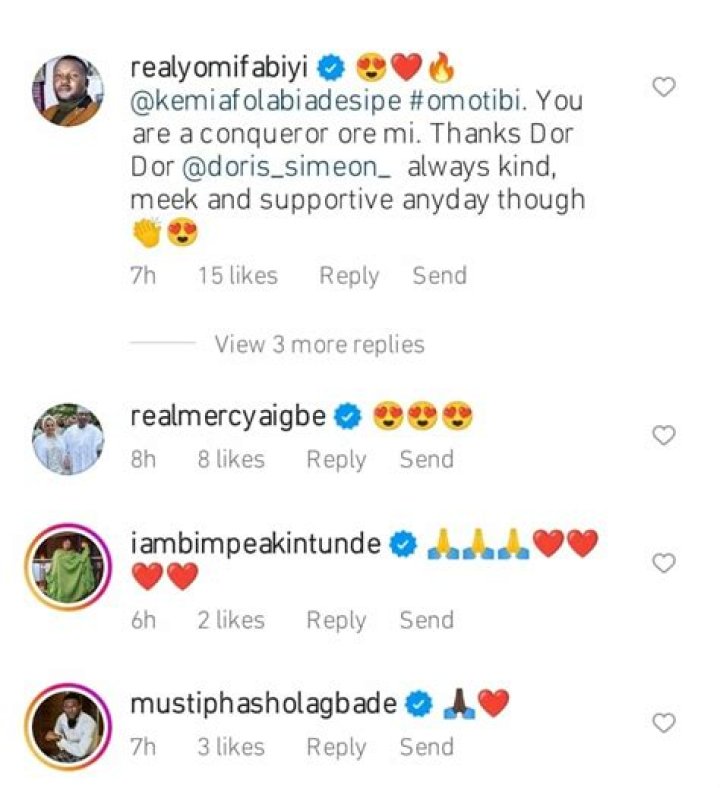Like realyomifabiyi's comment with heart icon
The height and width of the screenshot is (788, 720).
663,88
